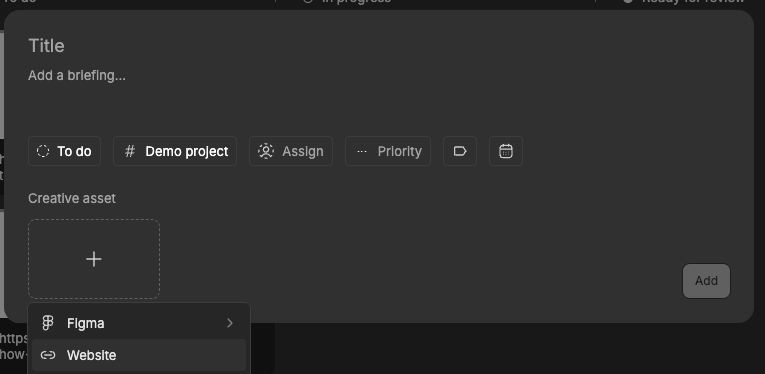Open the due date calendar icon
Viewport: 765px width, 374px height.
[506, 151]
